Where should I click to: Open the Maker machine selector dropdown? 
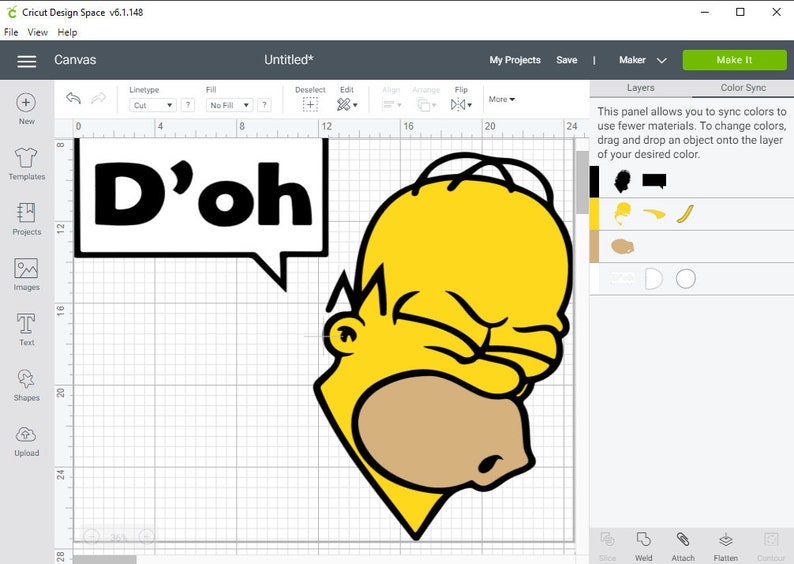642,60
